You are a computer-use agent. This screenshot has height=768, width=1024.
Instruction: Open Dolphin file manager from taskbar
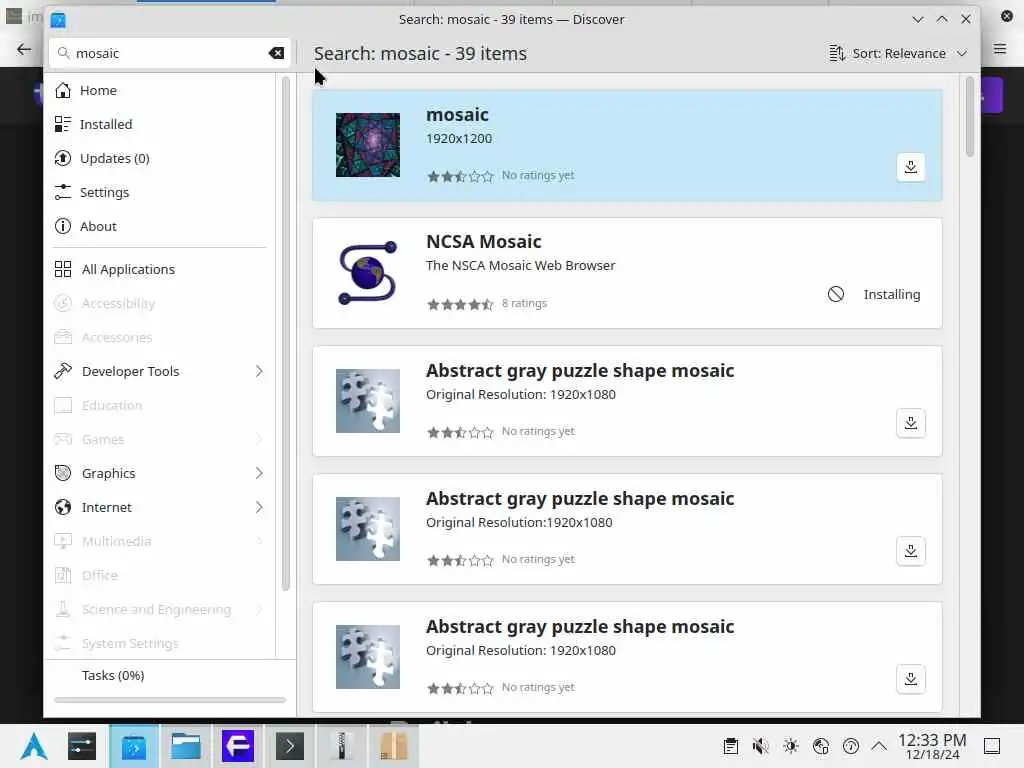pos(185,746)
